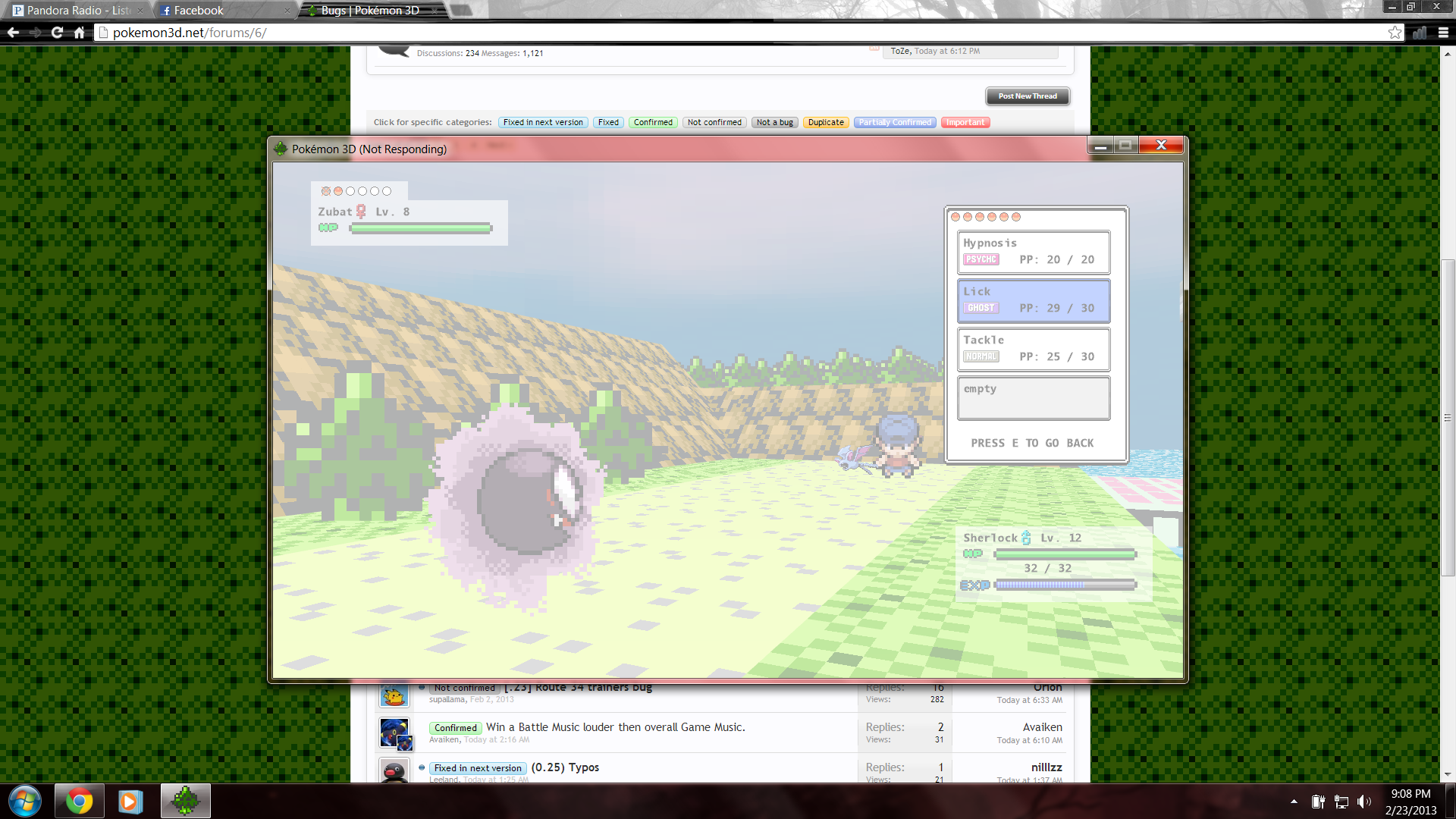This screenshot has width=1456, height=819.
Task: Open Chrome from the taskbar
Action: click(x=79, y=801)
